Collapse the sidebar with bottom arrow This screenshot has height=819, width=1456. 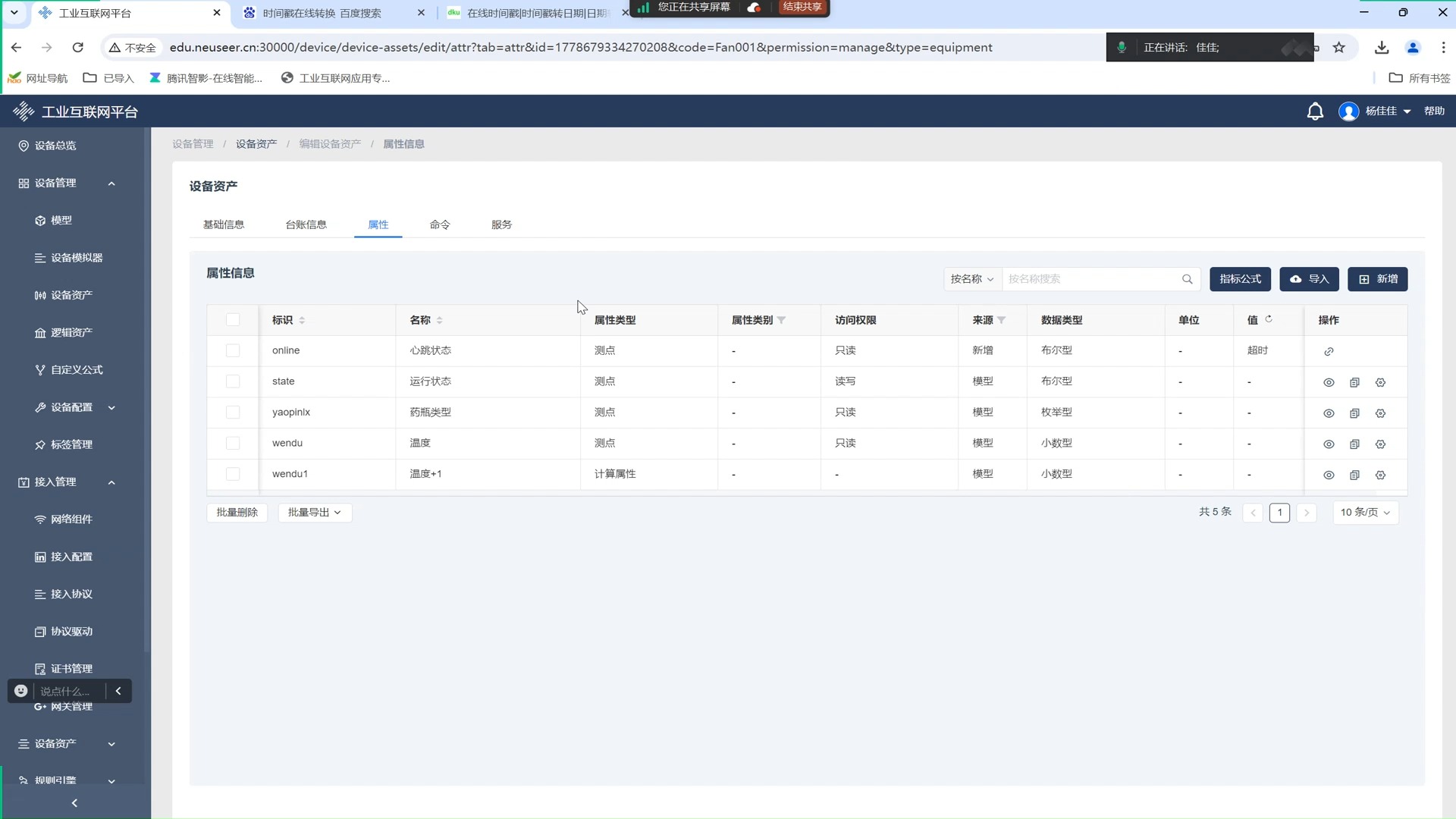(74, 802)
